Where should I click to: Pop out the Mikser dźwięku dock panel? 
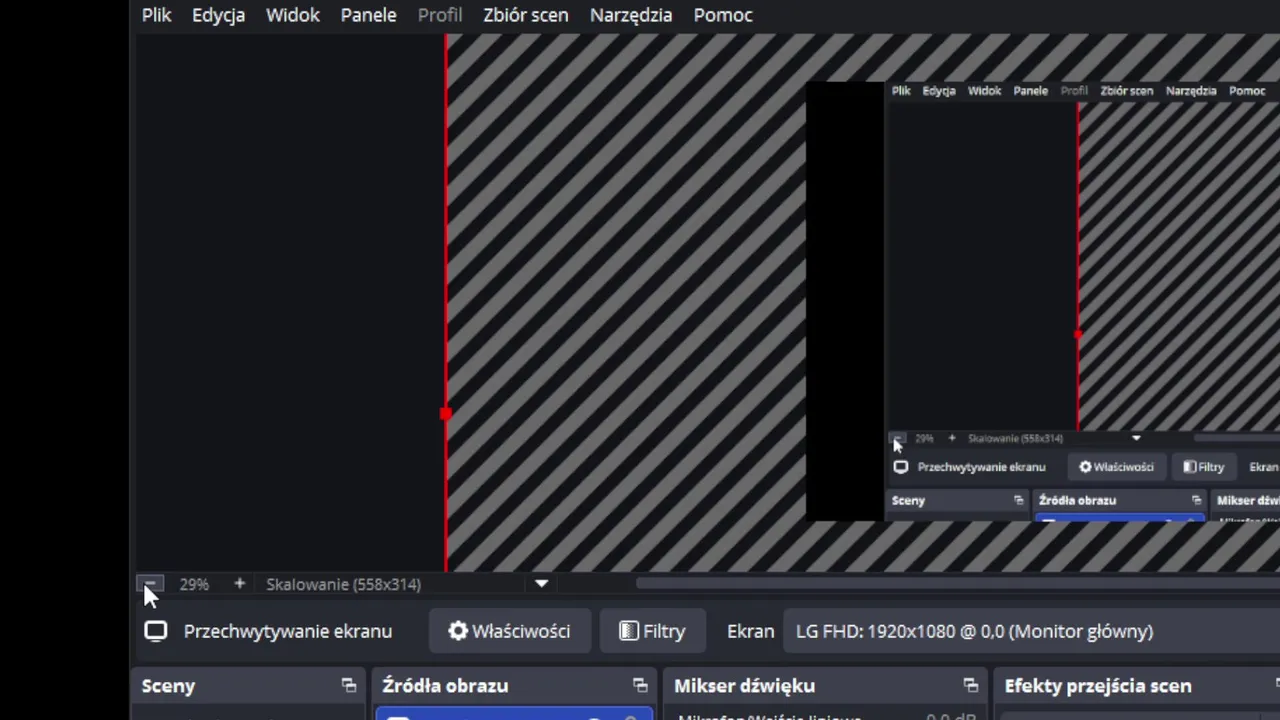tap(970, 686)
